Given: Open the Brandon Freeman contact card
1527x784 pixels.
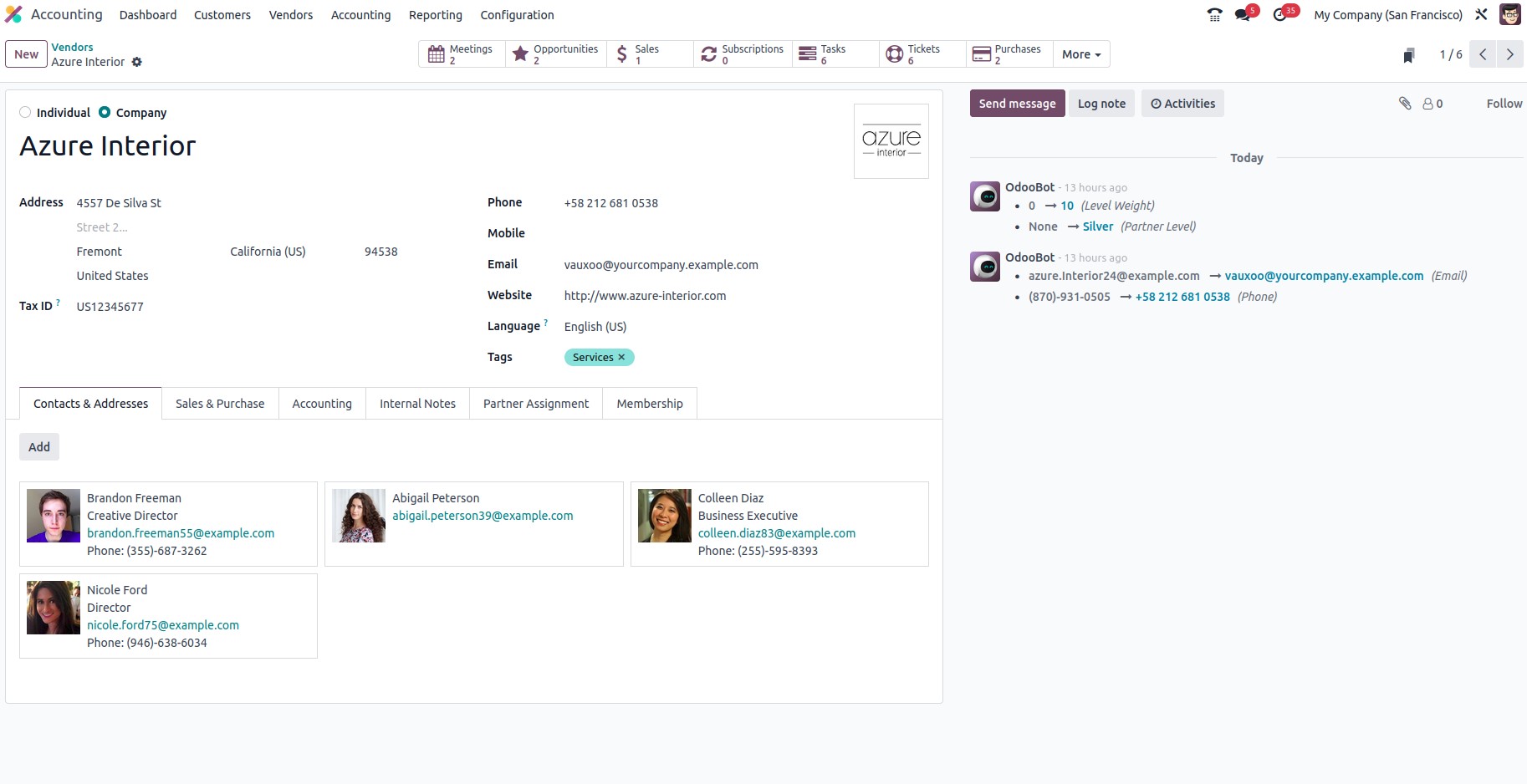Looking at the screenshot, I should point(168,524).
